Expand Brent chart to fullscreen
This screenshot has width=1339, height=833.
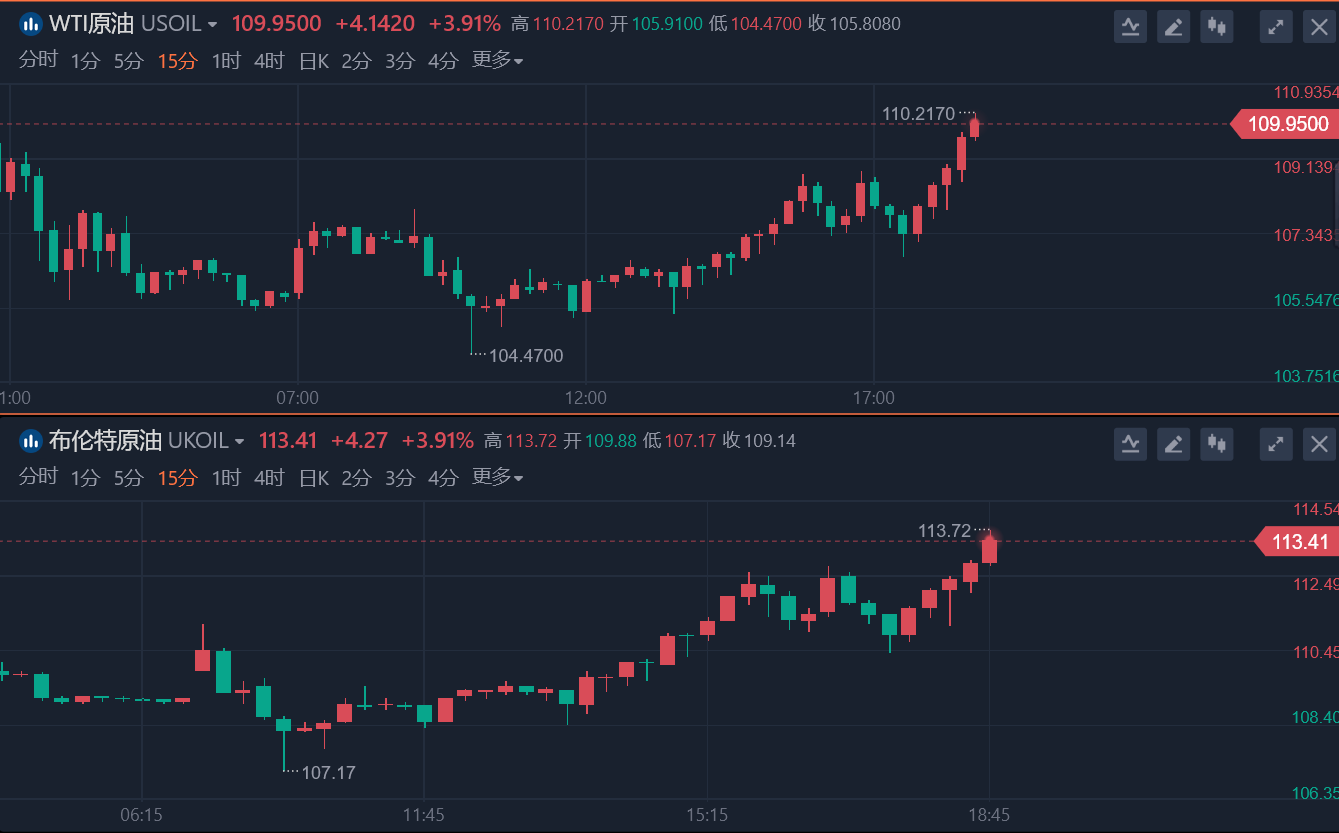pyautogui.click(x=1276, y=443)
